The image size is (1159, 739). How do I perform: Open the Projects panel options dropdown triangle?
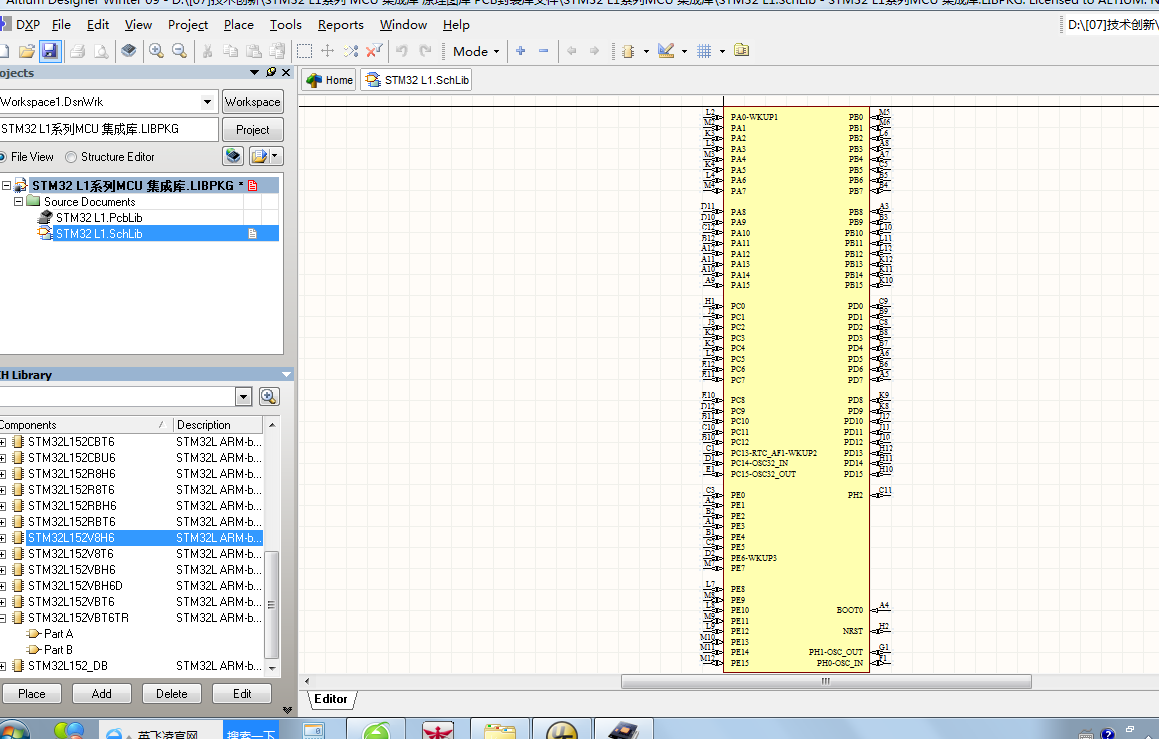pos(254,72)
